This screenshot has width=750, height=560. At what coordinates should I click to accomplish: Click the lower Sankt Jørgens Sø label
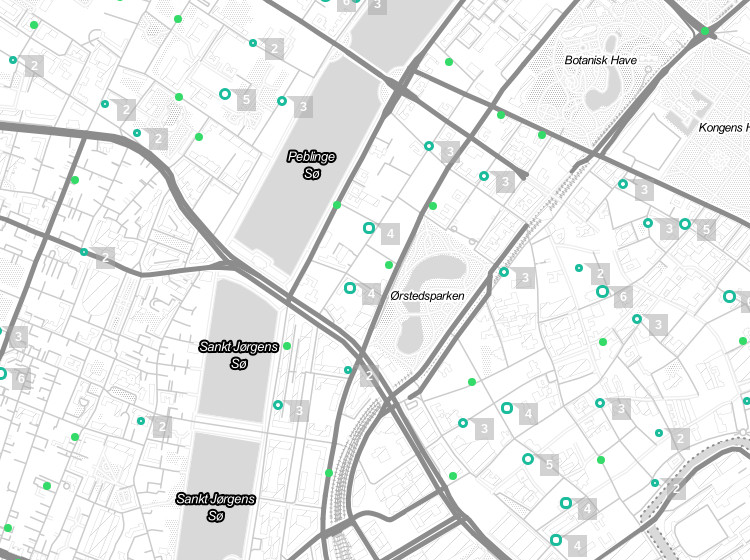tap(215, 507)
